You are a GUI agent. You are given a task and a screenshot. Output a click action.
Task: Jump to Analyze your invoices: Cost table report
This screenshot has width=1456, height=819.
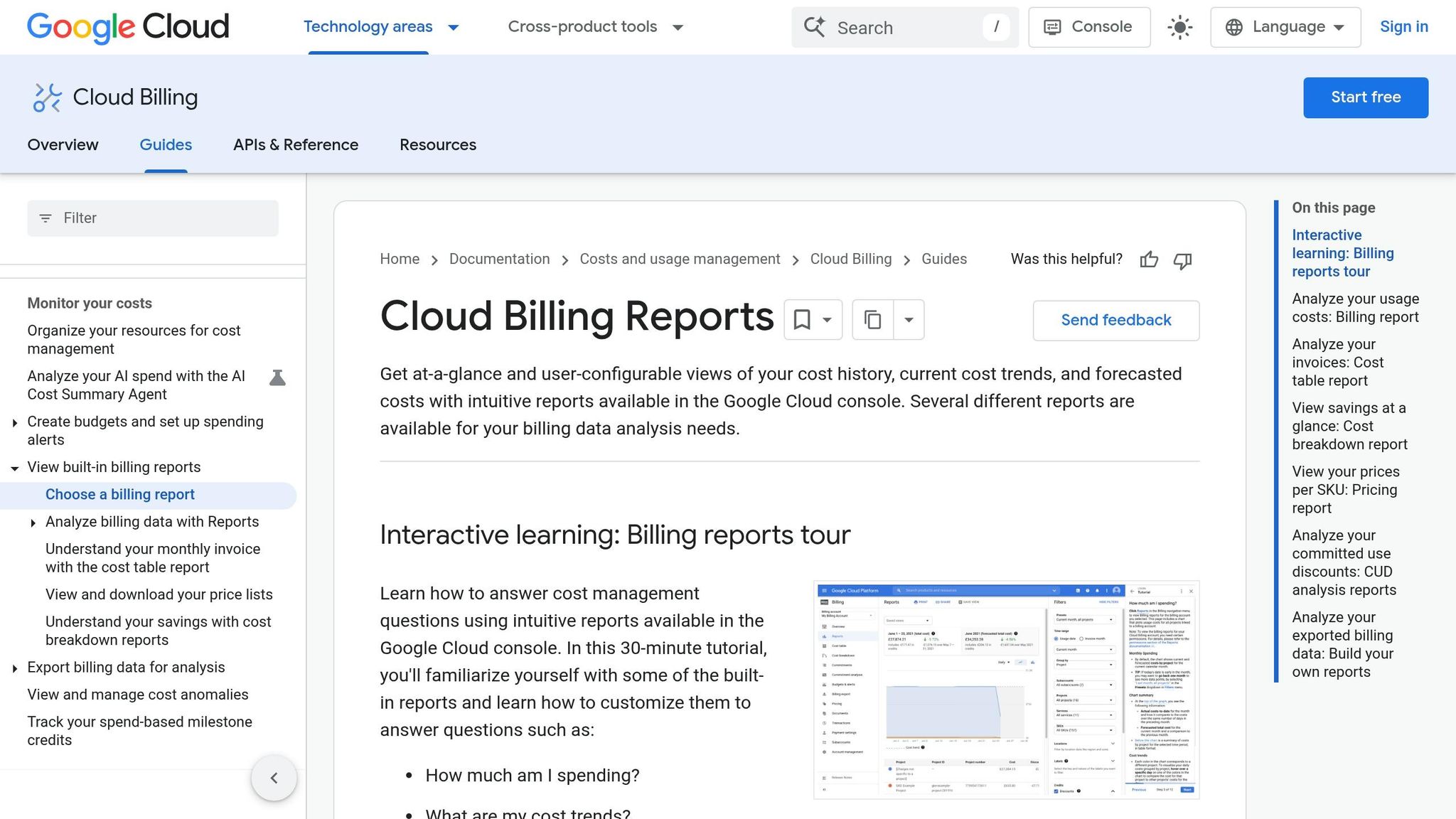1337,363
